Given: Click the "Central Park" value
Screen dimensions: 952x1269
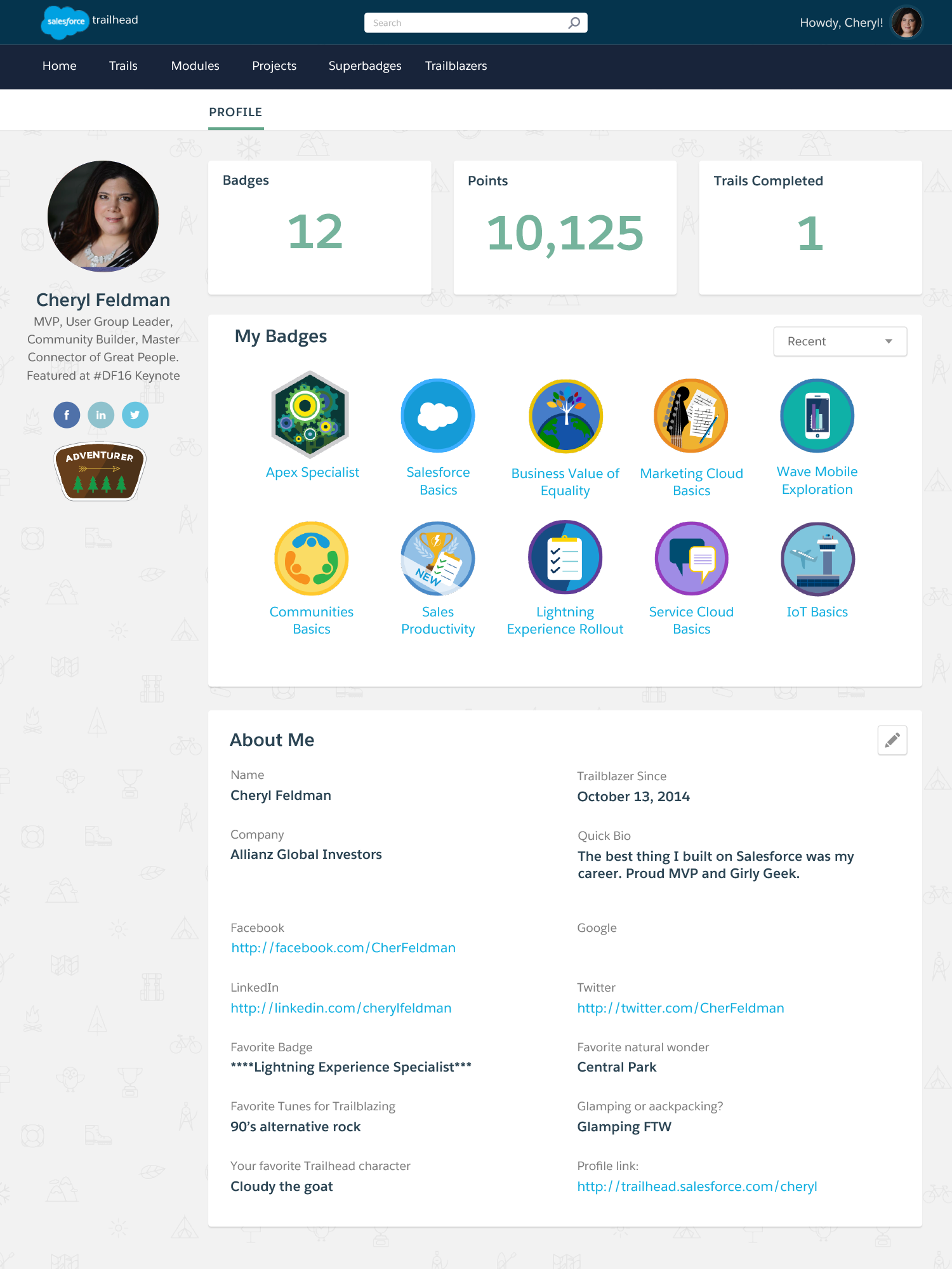Looking at the screenshot, I should click(617, 1067).
